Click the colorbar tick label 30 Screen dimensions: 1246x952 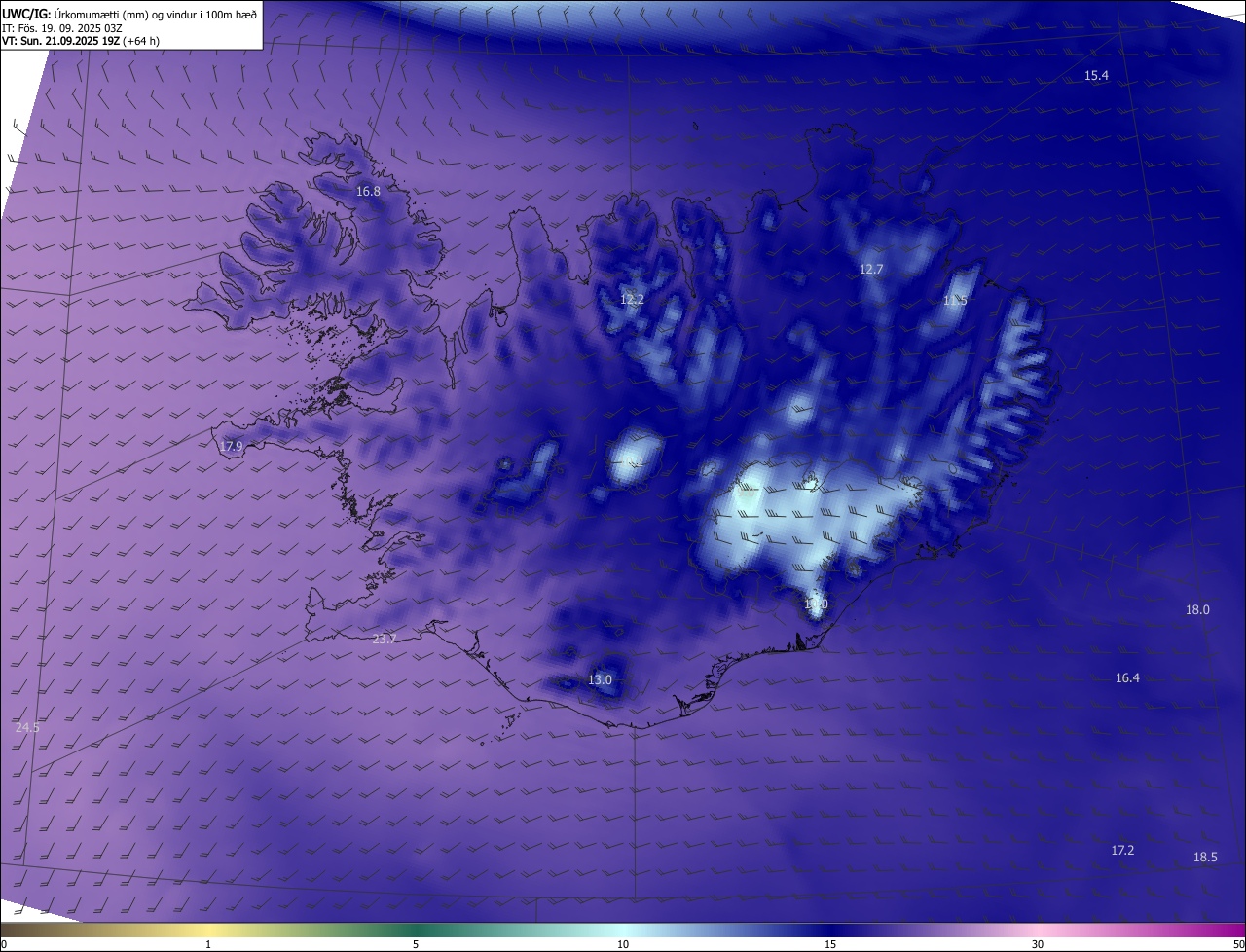coord(1038,945)
